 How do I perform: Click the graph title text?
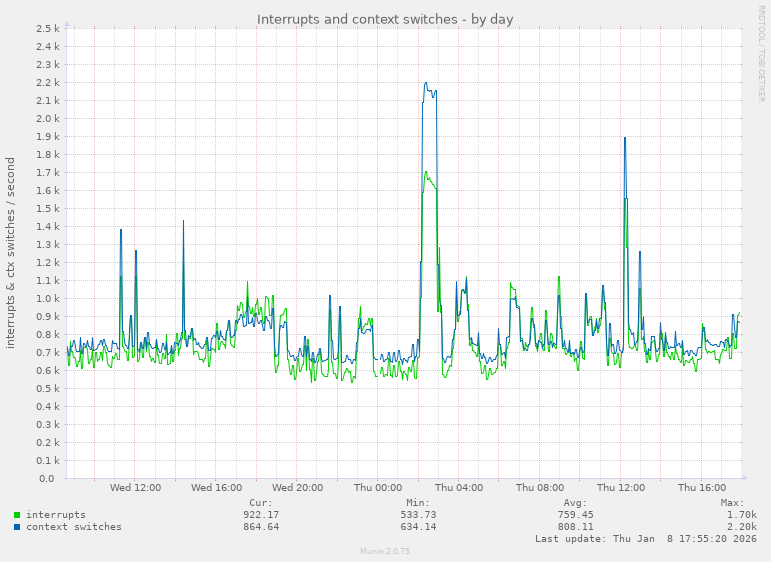tap(385, 19)
